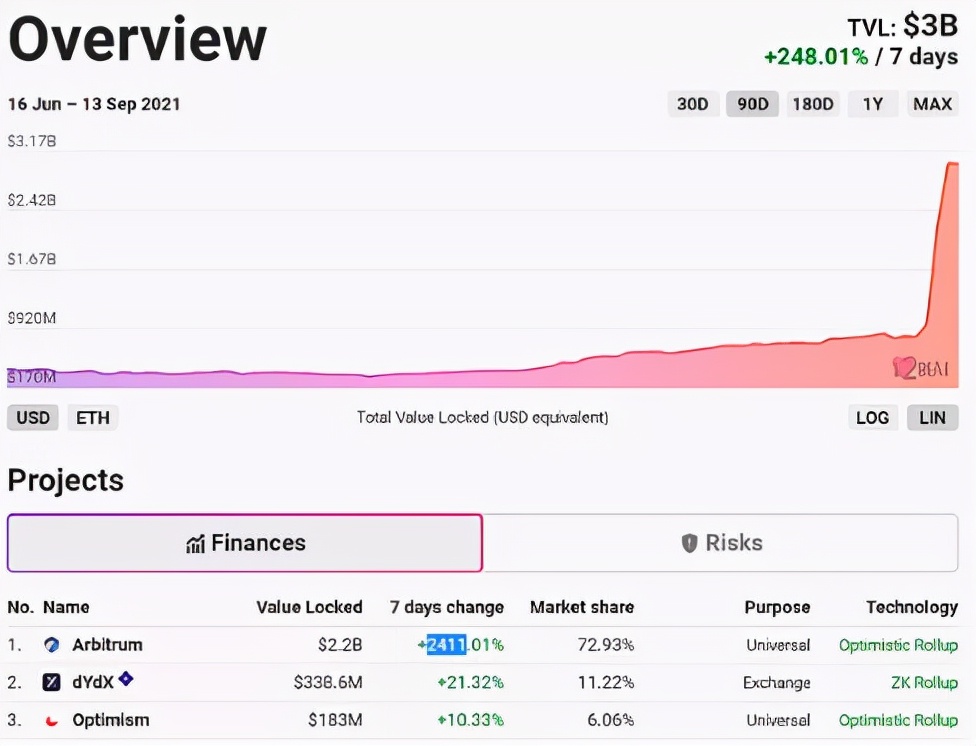Click Optimism's $183M value locked
The image size is (976, 746).
[335, 720]
